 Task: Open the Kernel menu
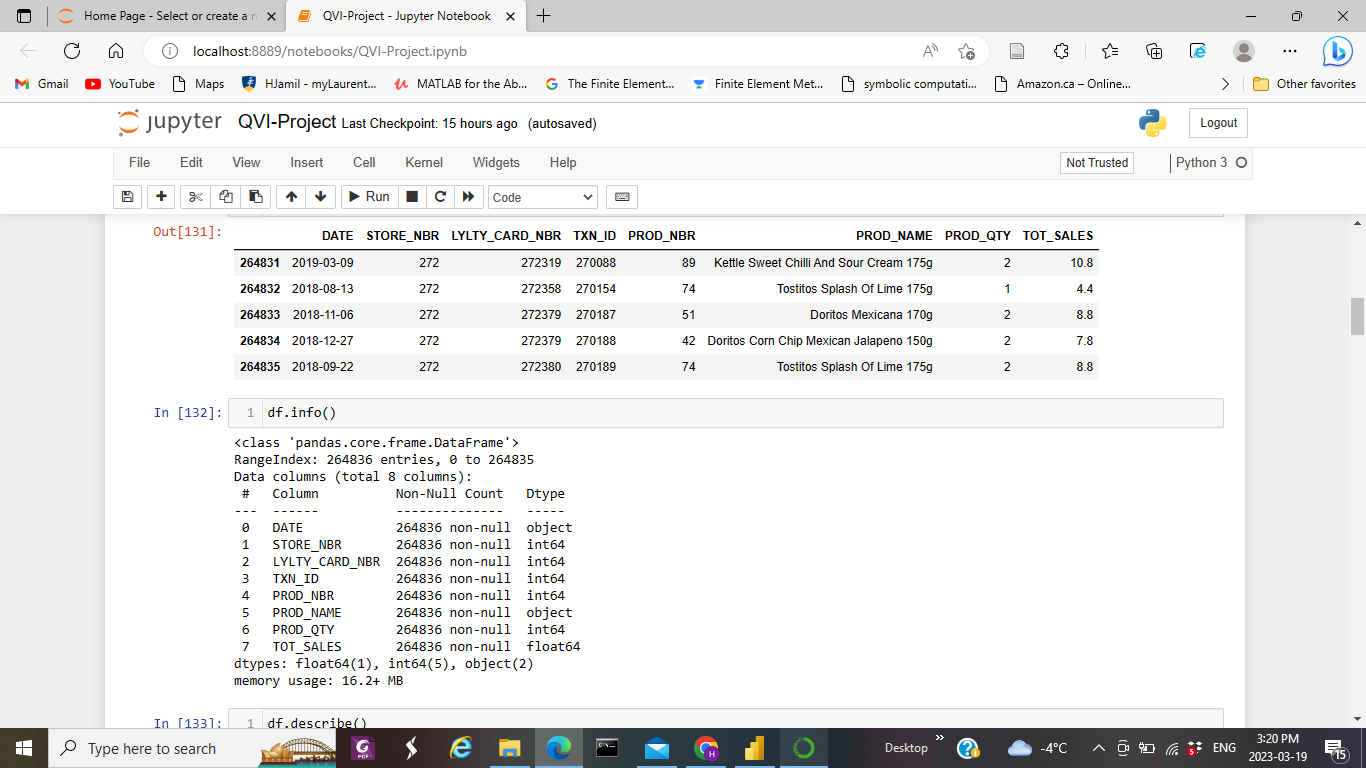coord(423,162)
